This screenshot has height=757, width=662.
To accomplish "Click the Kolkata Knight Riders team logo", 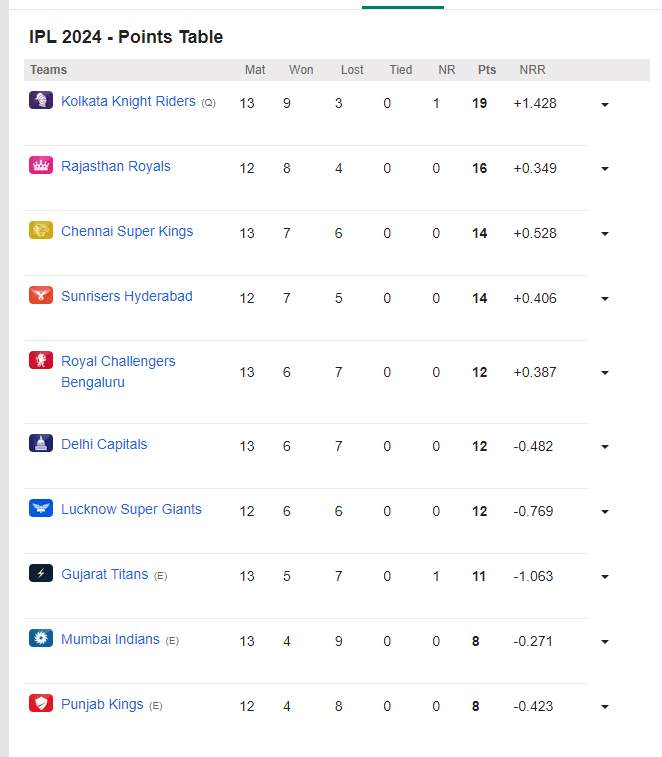I will (x=41, y=100).
